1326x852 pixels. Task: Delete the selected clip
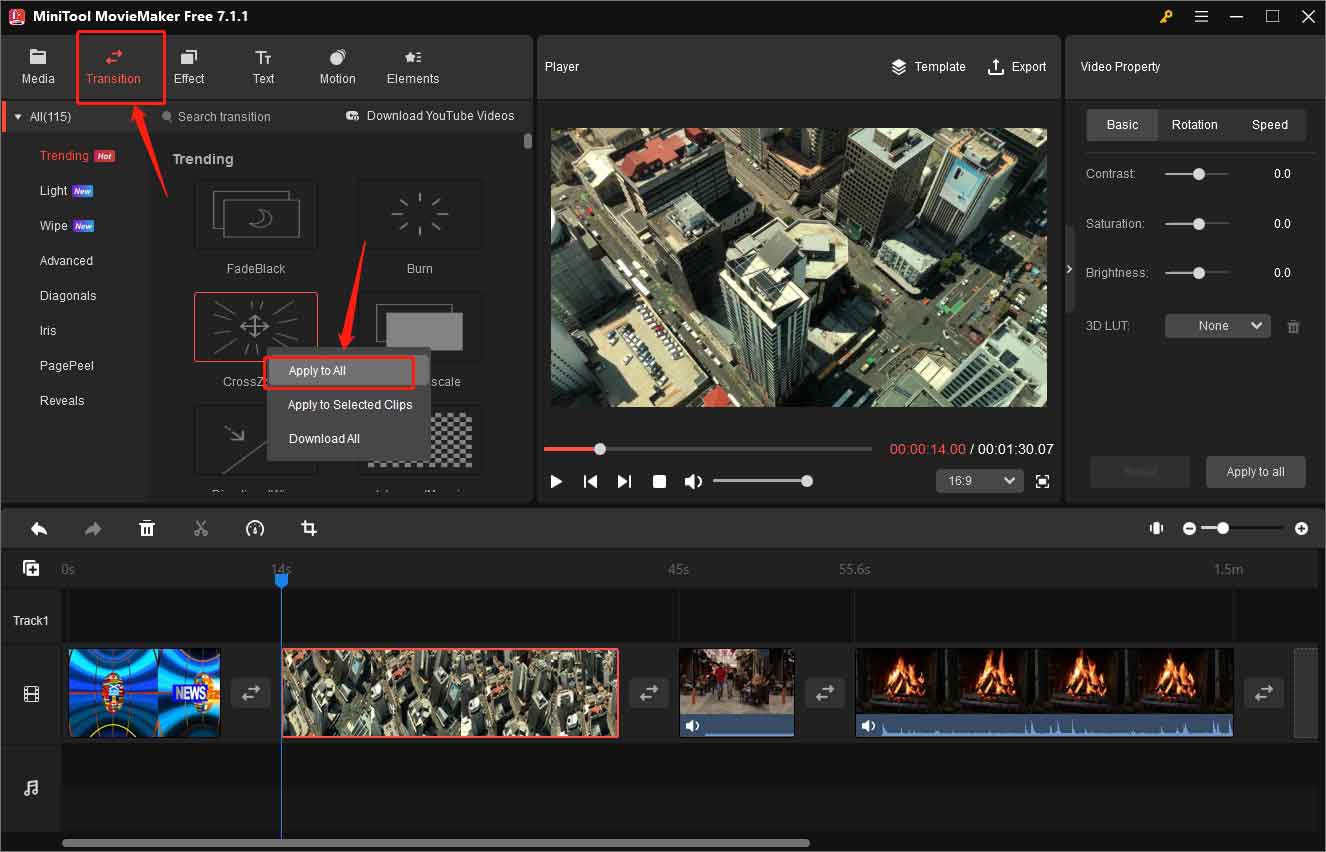click(x=147, y=529)
